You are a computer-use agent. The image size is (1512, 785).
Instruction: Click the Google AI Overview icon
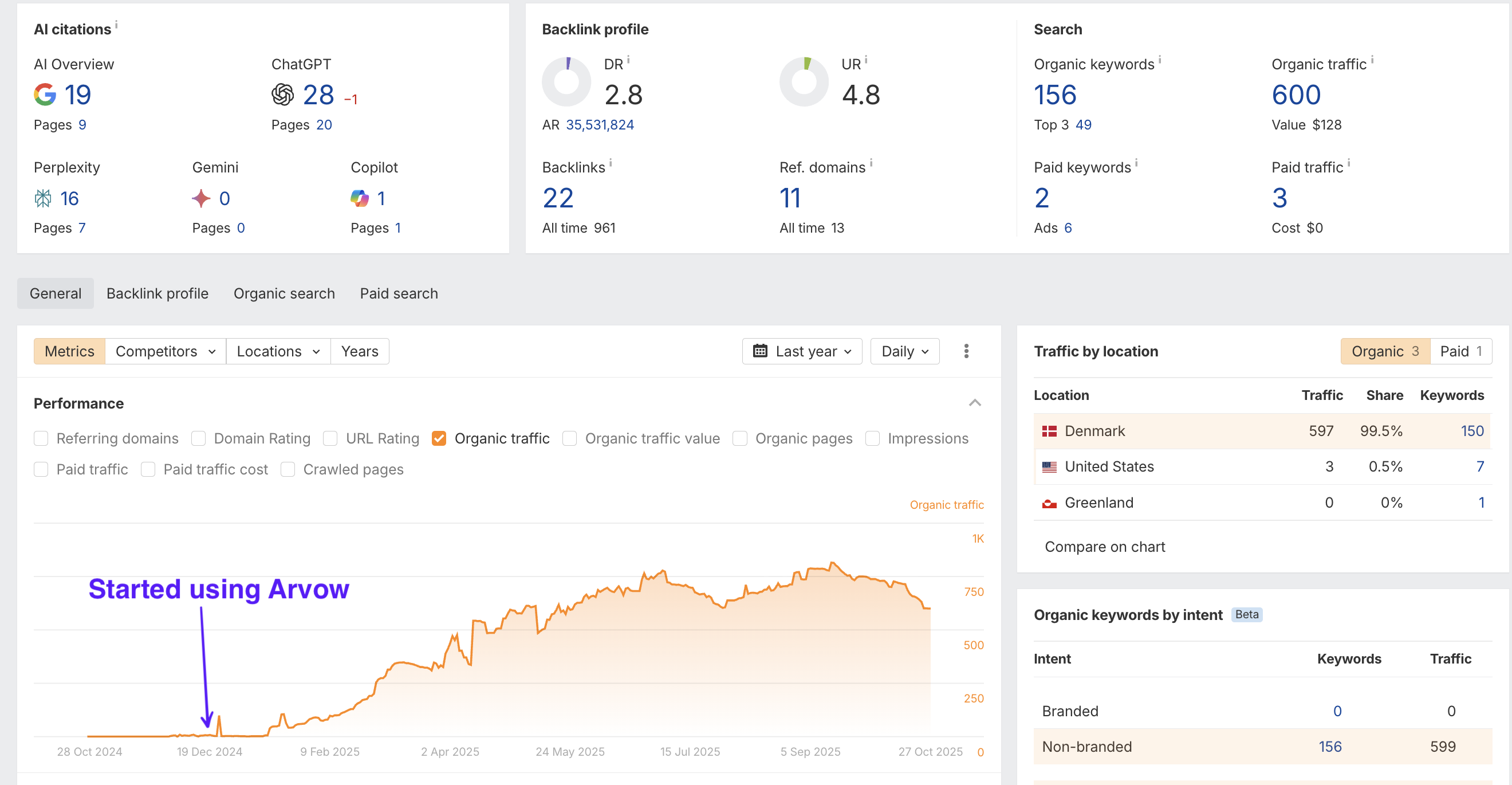(45, 95)
